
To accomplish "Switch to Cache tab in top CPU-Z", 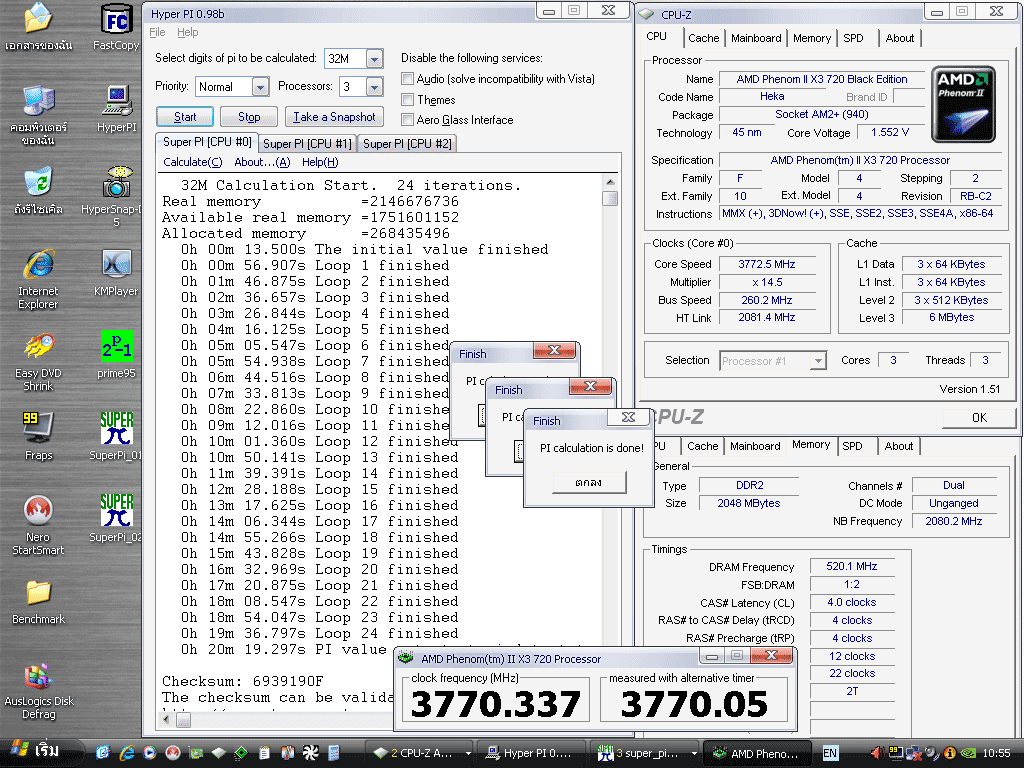I will click(x=703, y=38).
